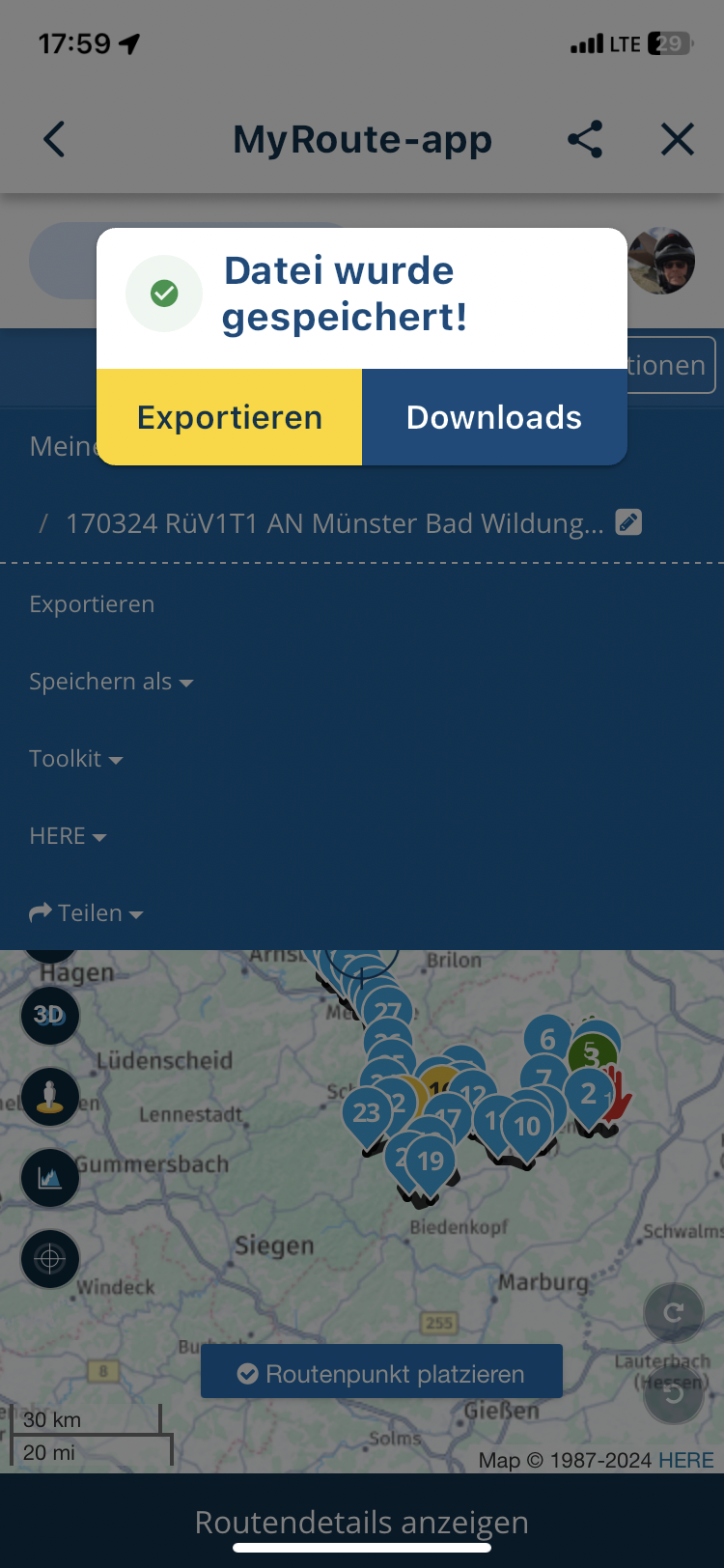Tap the yellow Exportieren dialog button
Screen dimensions: 724x1568
tap(230, 417)
